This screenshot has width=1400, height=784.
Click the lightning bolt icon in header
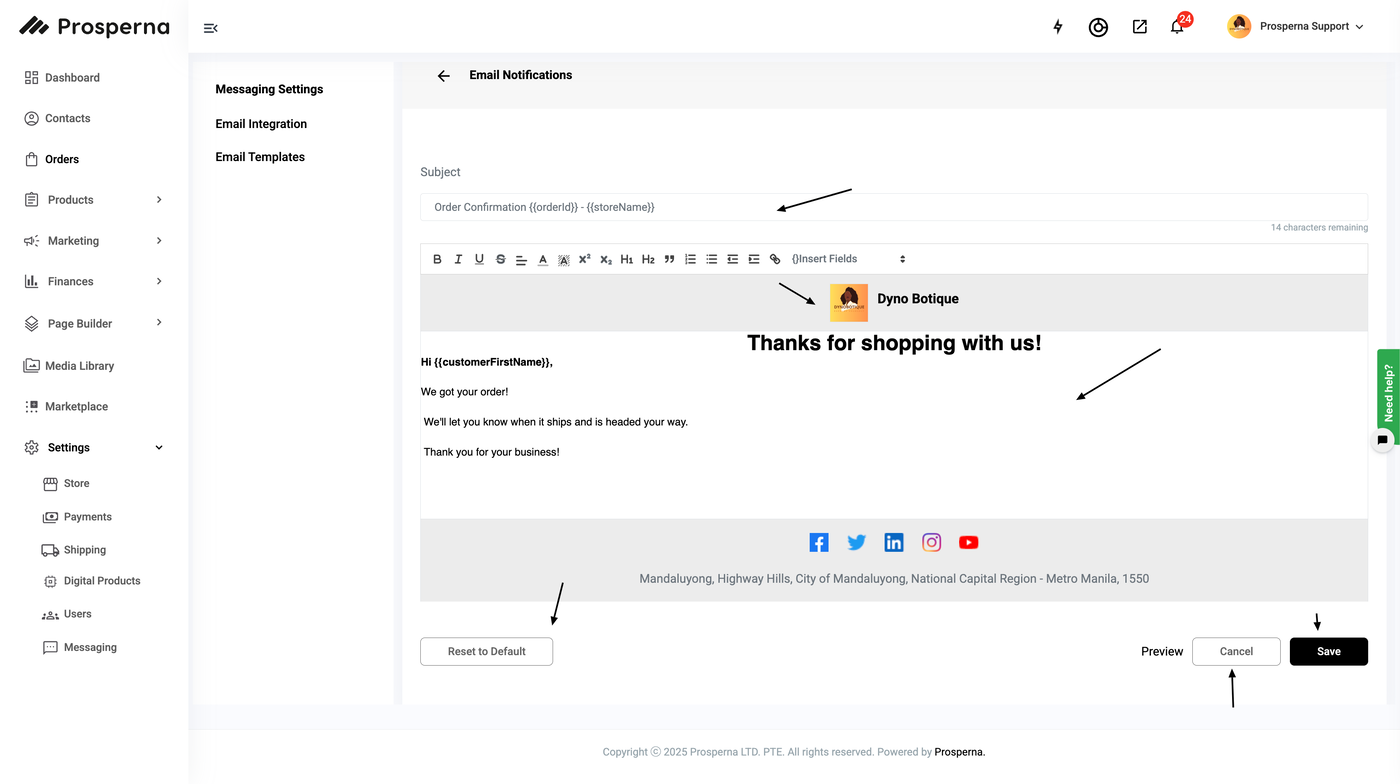click(x=1058, y=27)
